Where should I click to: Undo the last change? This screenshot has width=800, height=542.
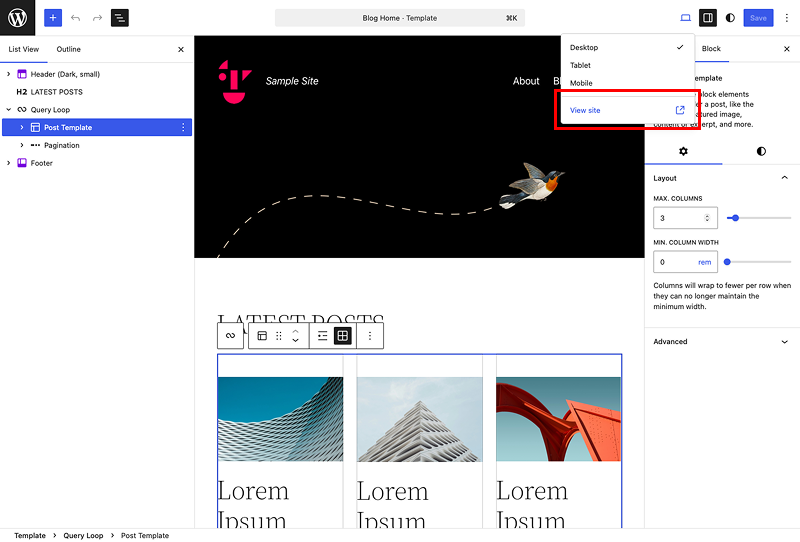(76, 18)
